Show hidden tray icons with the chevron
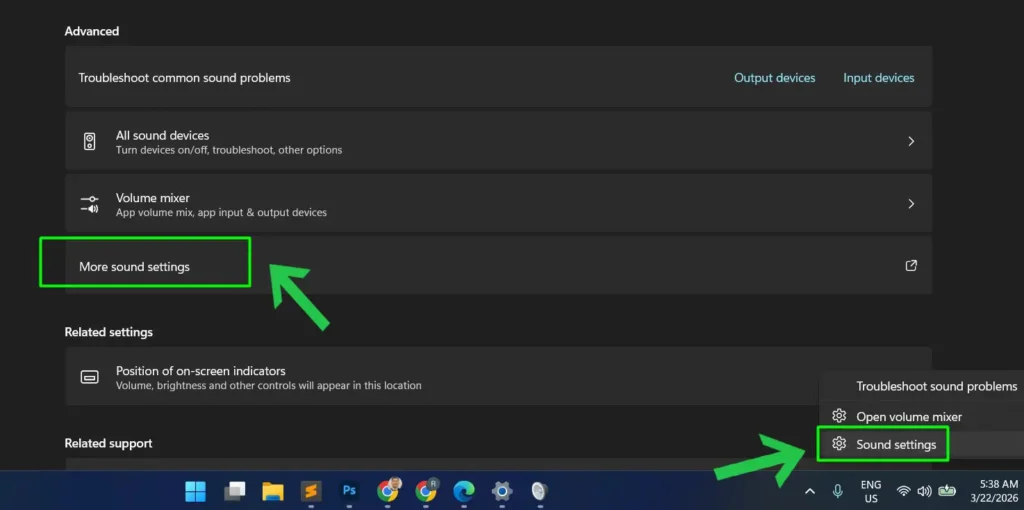Screen dimensions: 1024x510 [x=810, y=491]
